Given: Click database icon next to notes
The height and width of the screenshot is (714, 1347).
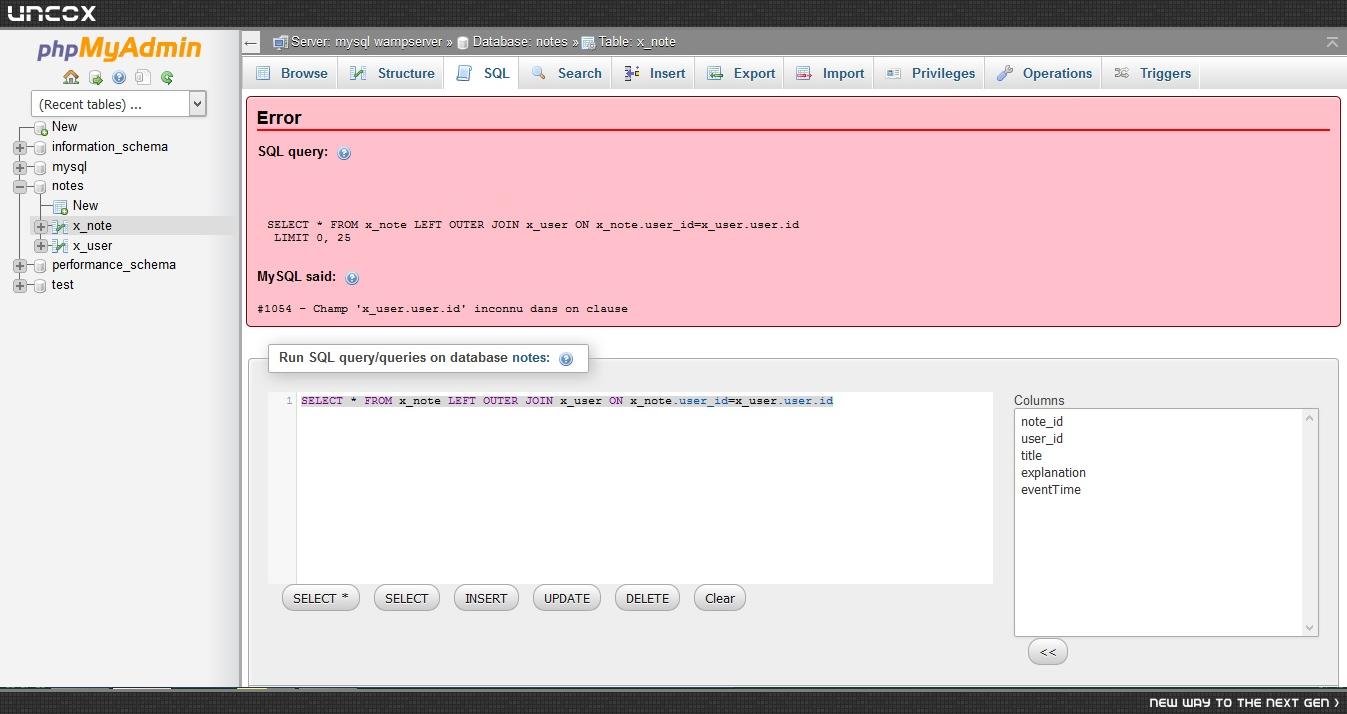Looking at the screenshot, I should click(40, 186).
